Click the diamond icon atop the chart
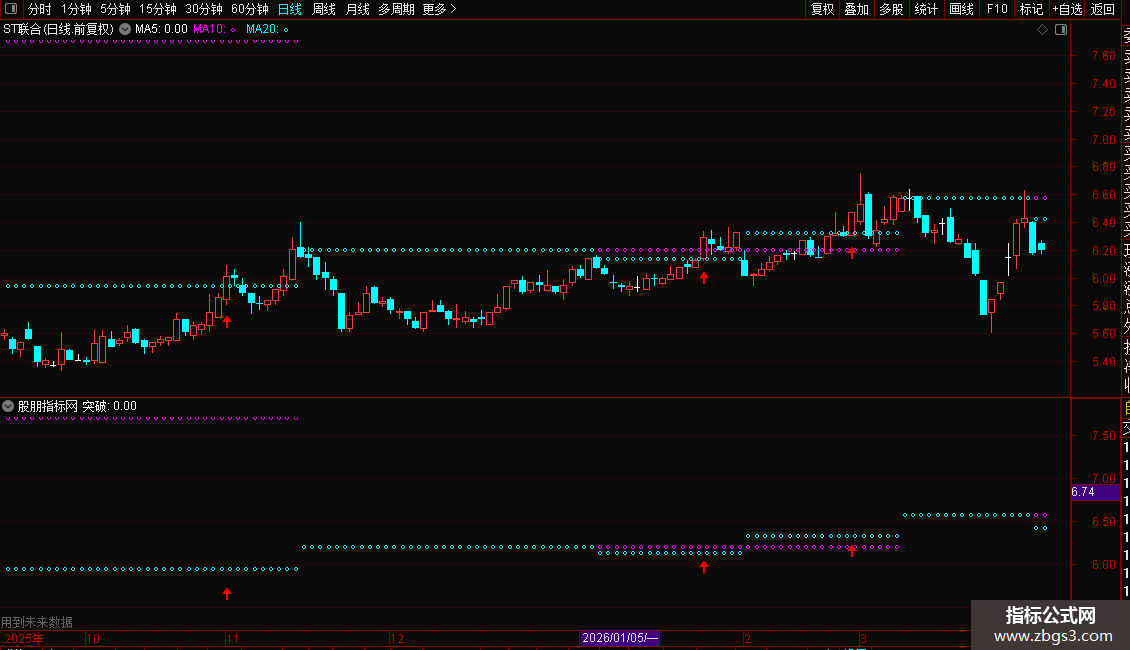The height and width of the screenshot is (650, 1130). point(1042,30)
